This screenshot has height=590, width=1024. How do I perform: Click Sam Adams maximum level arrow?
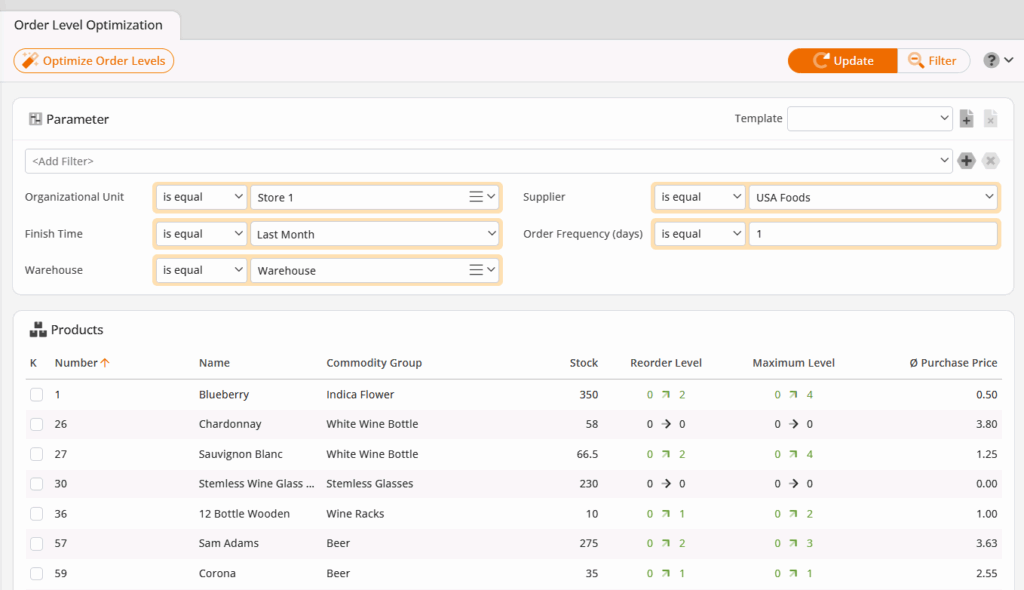[793, 543]
